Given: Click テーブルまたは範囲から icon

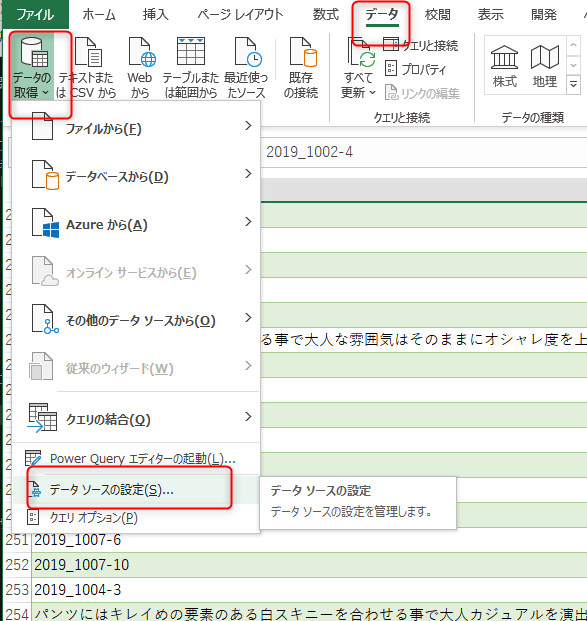Looking at the screenshot, I should (191, 51).
